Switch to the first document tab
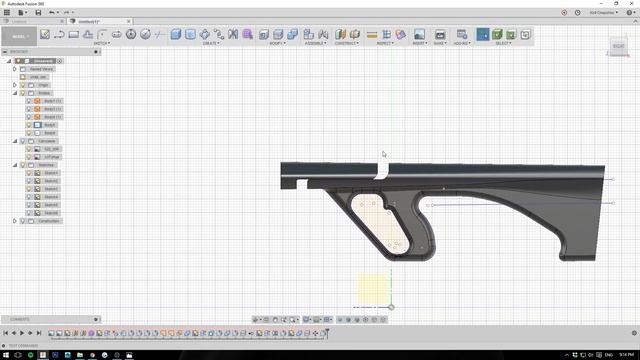 coord(33,21)
